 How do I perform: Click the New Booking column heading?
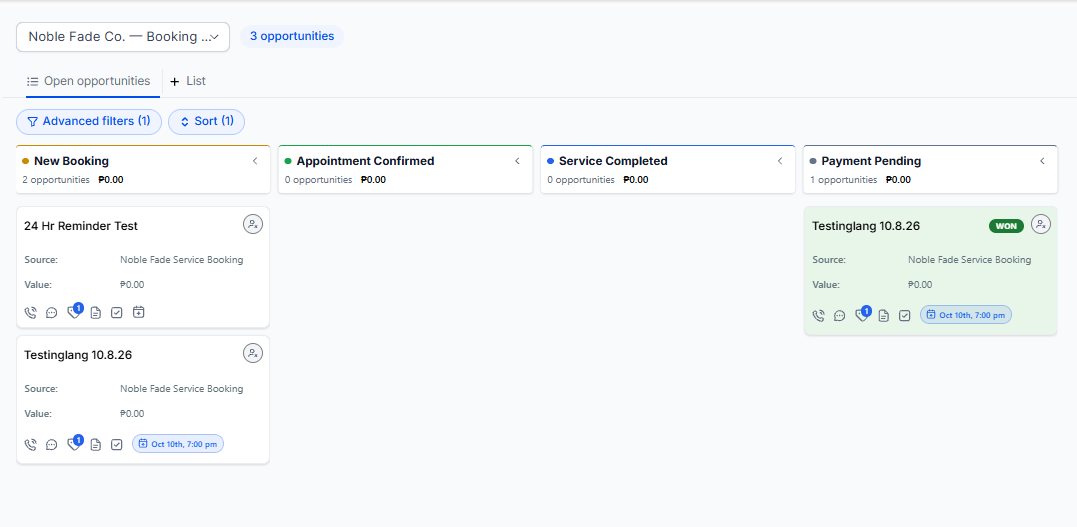tap(71, 161)
